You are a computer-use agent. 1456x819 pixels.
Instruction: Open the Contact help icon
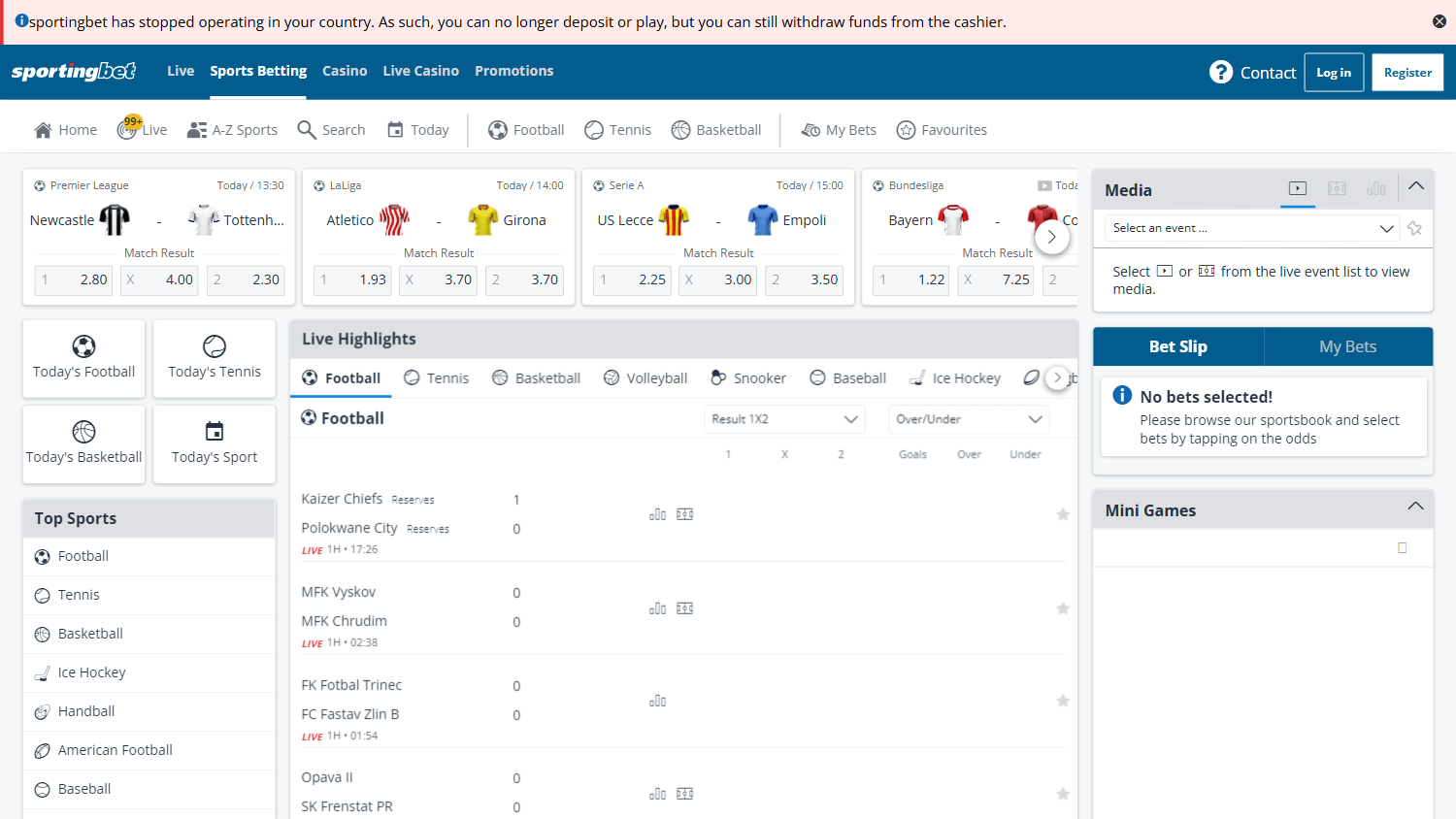(1221, 72)
